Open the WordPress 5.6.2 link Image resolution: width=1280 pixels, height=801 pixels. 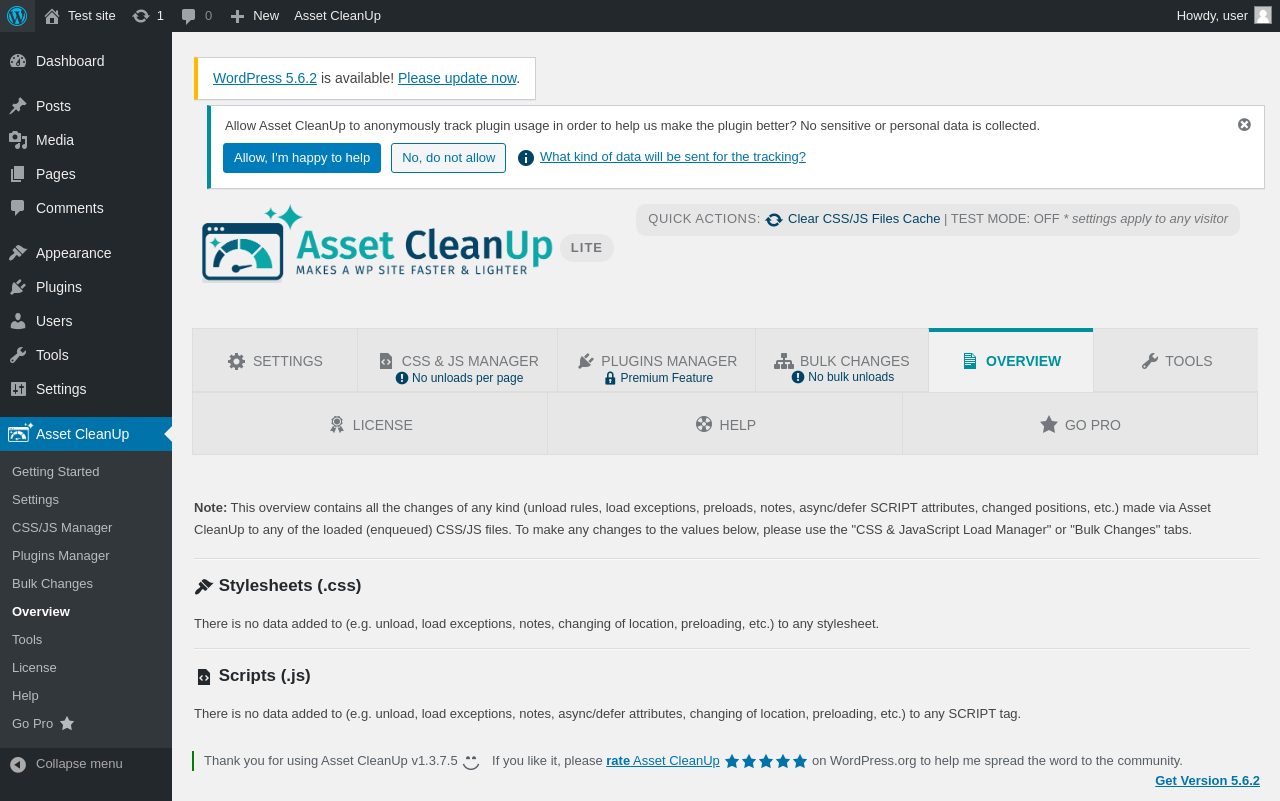265,78
